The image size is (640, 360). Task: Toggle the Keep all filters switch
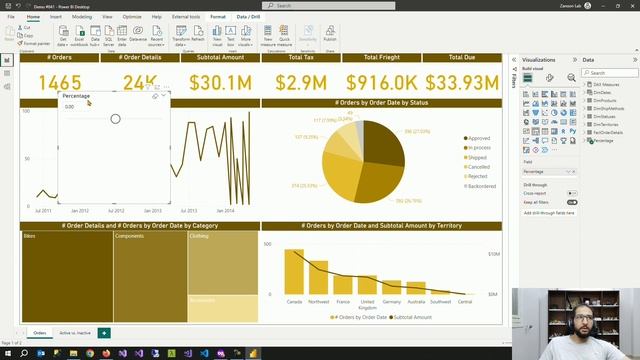[x=572, y=202]
